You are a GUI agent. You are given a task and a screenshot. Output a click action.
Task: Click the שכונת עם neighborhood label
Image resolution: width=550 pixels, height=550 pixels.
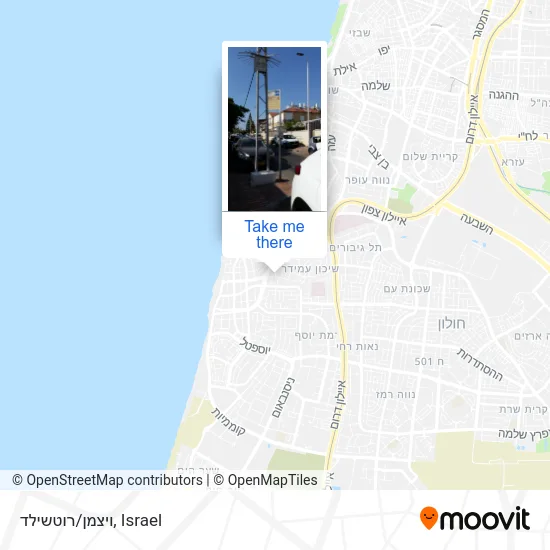407,289
